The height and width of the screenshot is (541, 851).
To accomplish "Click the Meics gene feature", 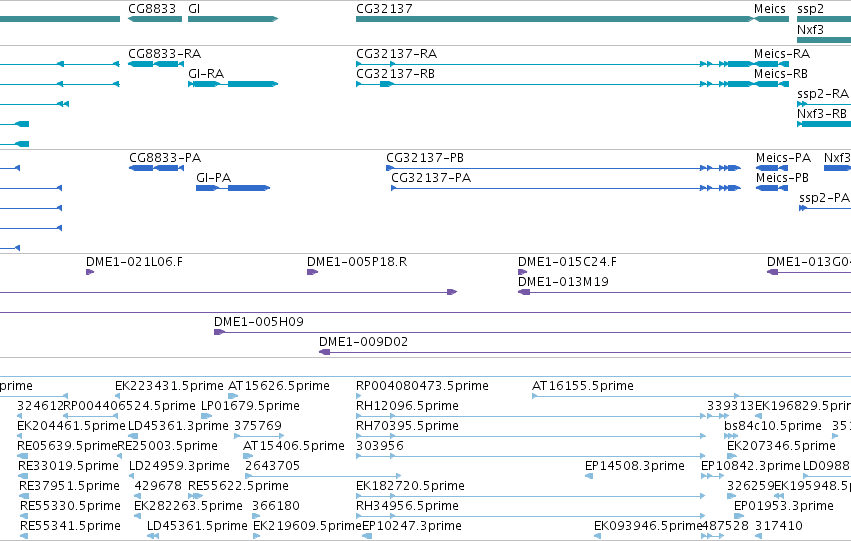I will tap(771, 19).
